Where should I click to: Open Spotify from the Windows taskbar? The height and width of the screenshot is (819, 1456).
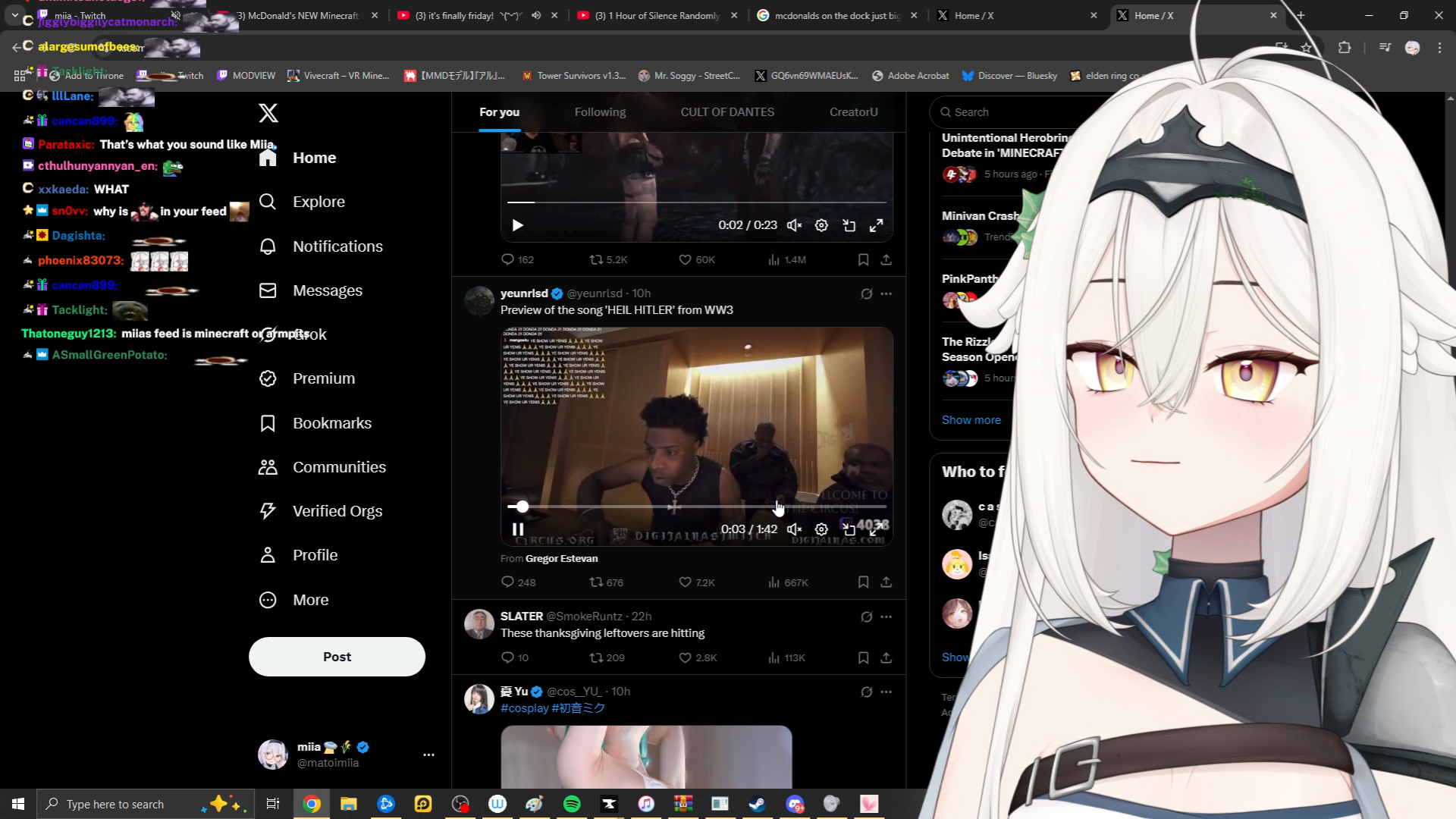pos(572,804)
